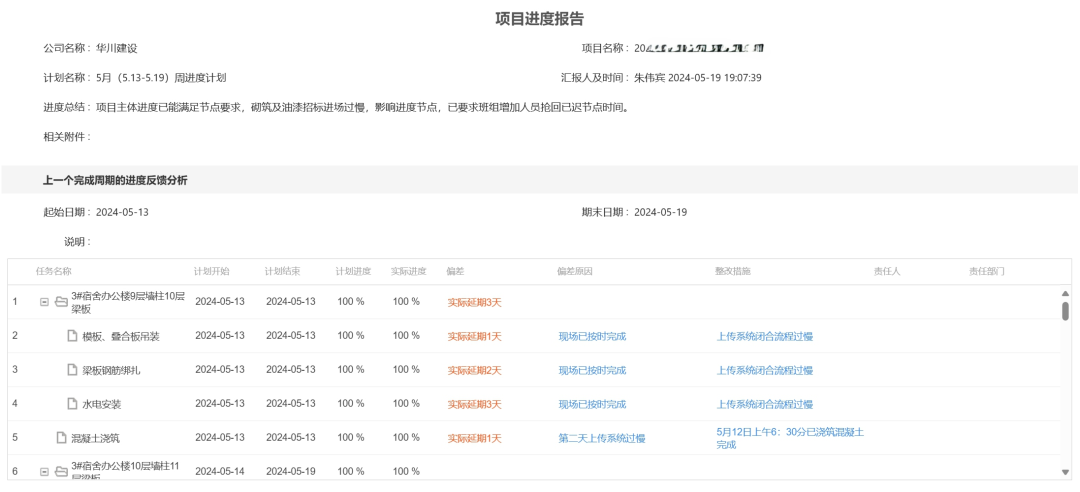Screen dimensions: 1080x492
Task: Click 实际延期1天 in 混凝土浇筑 row
Action: tap(475, 438)
